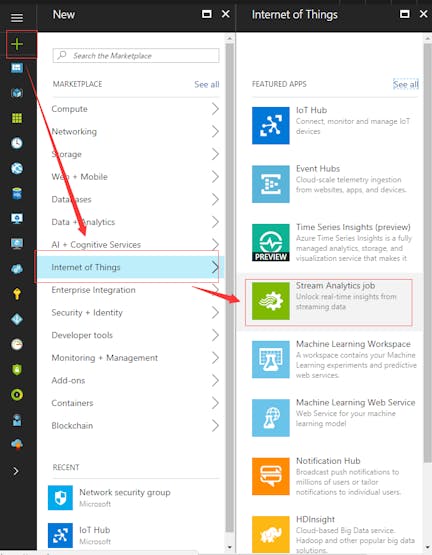Choose the Stream Analytics job icon
The height and width of the screenshot is (555, 432).
click(x=271, y=301)
